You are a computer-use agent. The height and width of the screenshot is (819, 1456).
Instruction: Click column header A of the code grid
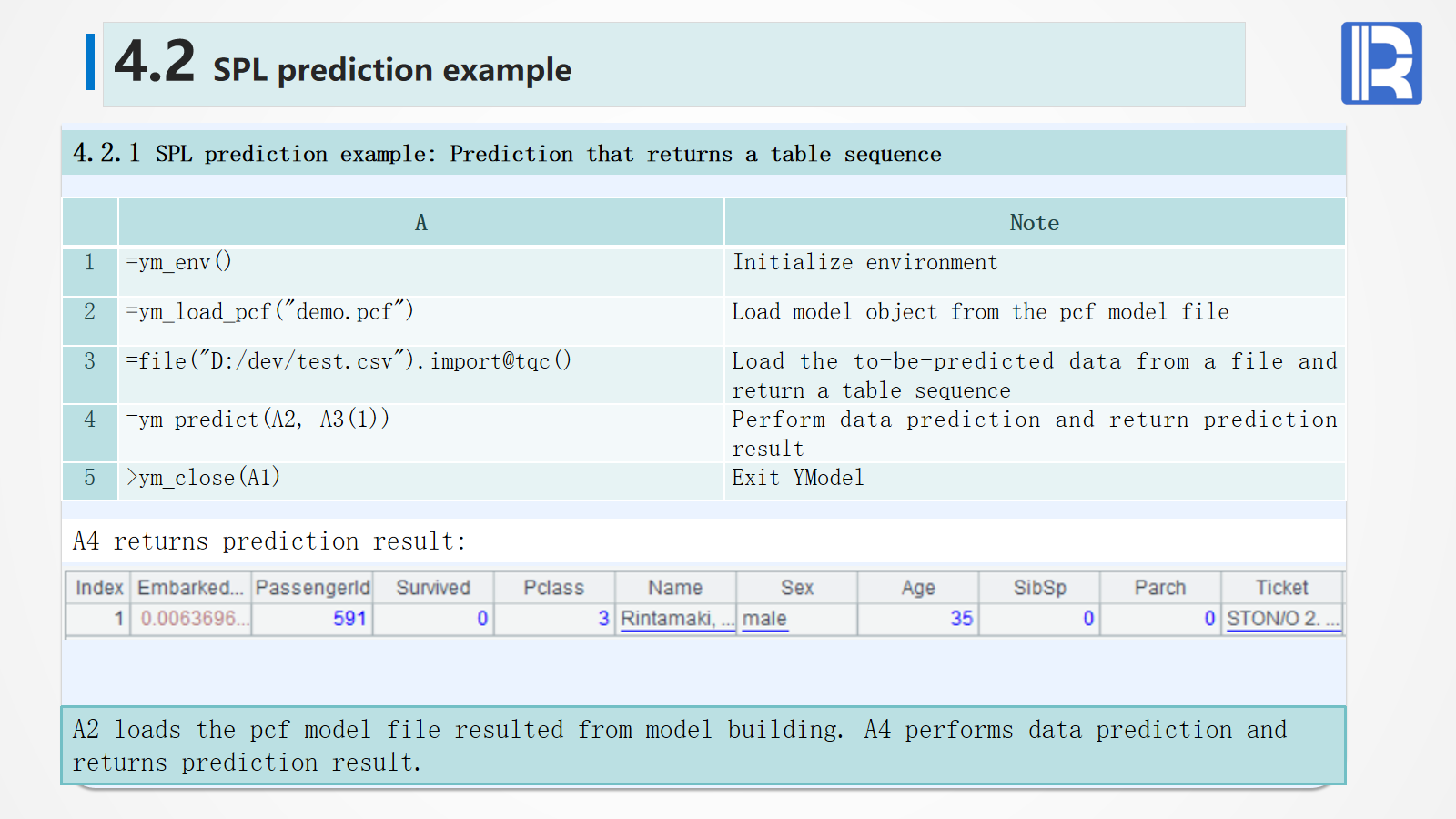point(420,222)
